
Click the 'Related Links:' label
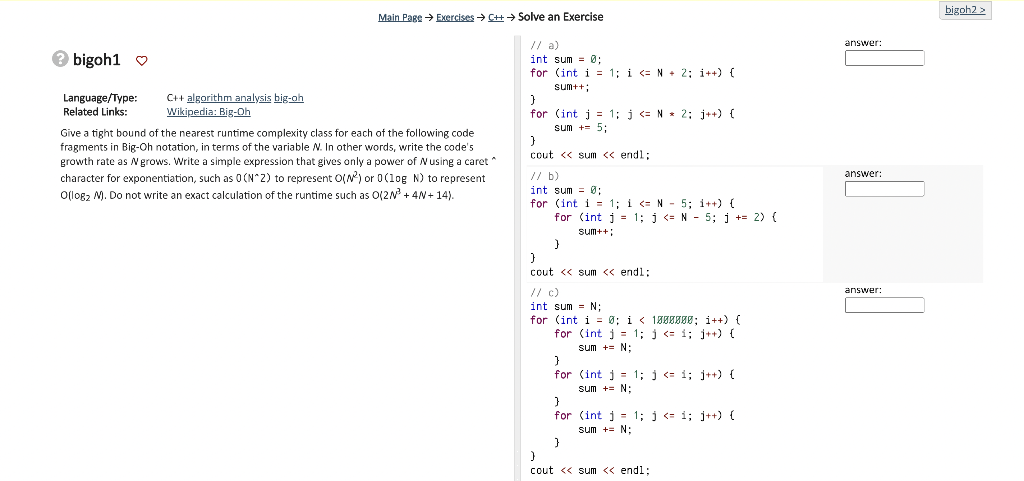coord(95,112)
